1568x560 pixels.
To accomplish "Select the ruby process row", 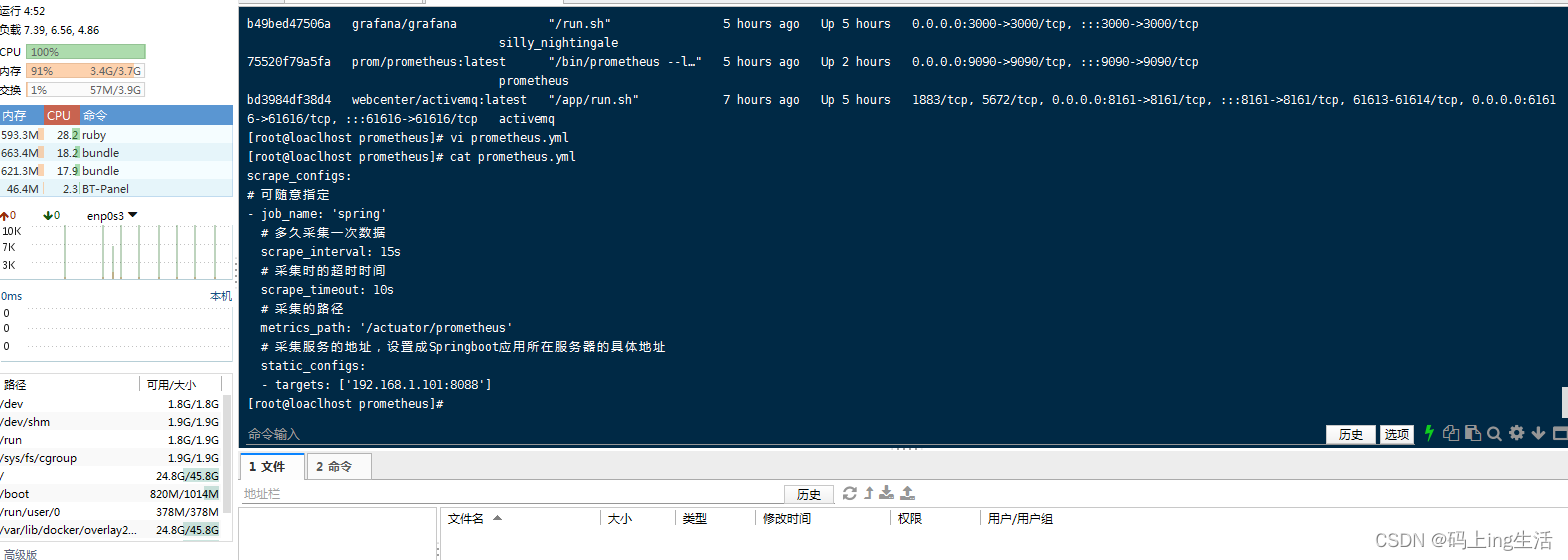I will coord(116,135).
